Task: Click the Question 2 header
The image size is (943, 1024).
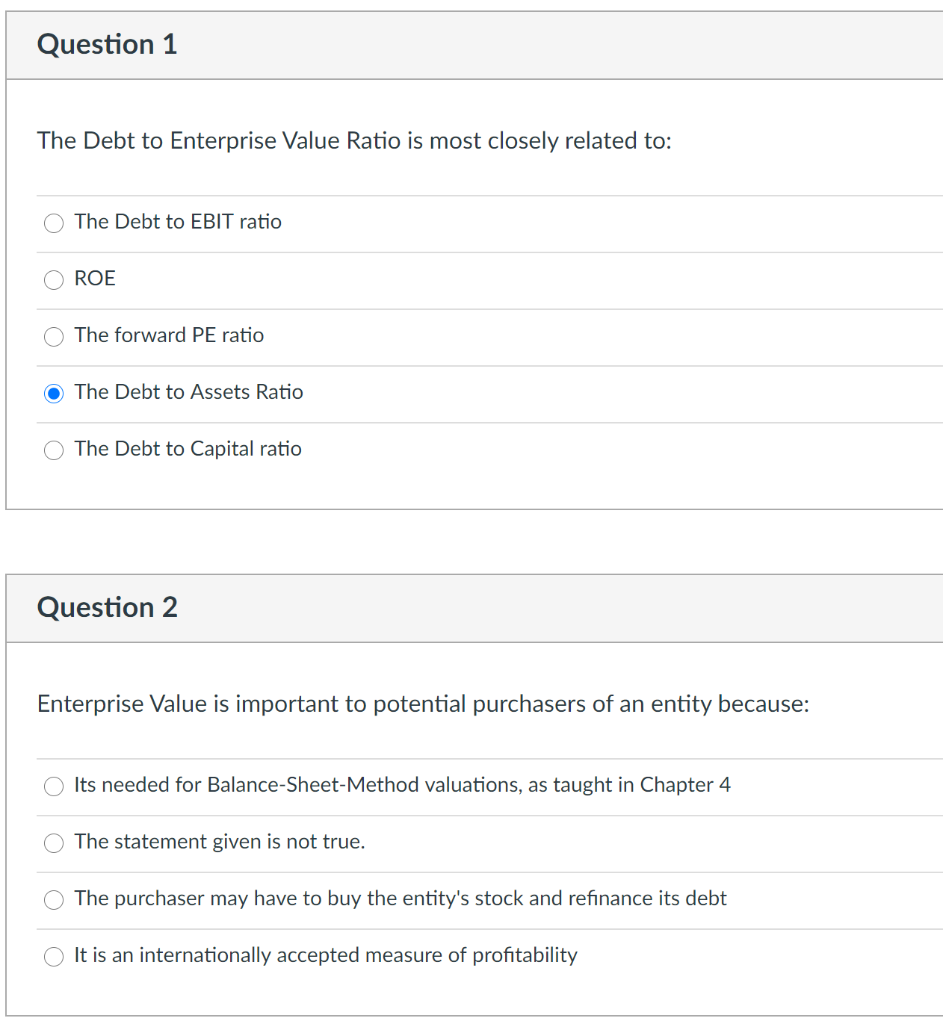Action: [106, 607]
